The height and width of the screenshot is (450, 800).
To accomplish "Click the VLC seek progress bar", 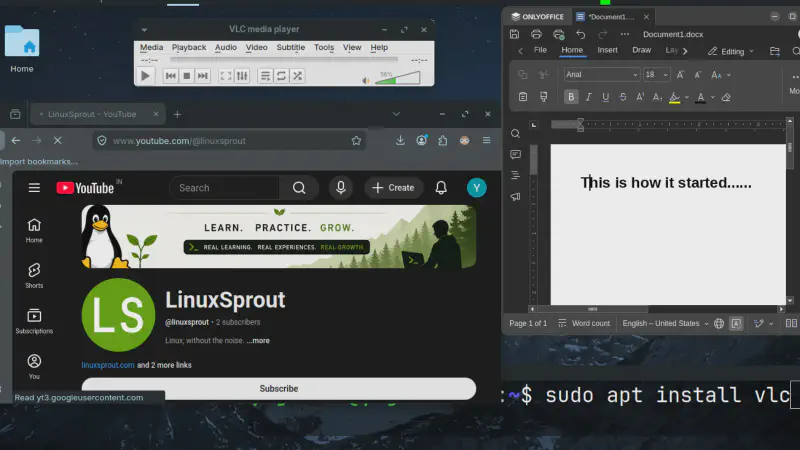I will coord(284,60).
